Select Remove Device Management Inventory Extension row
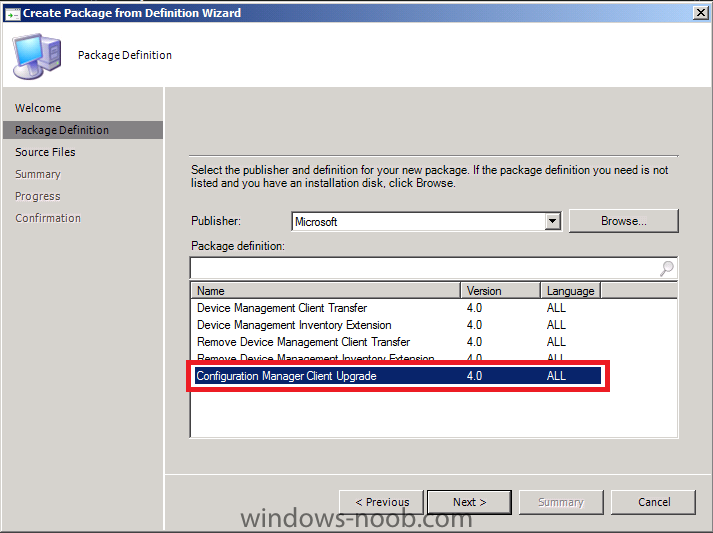This screenshot has height=533, width=713. coord(398,357)
